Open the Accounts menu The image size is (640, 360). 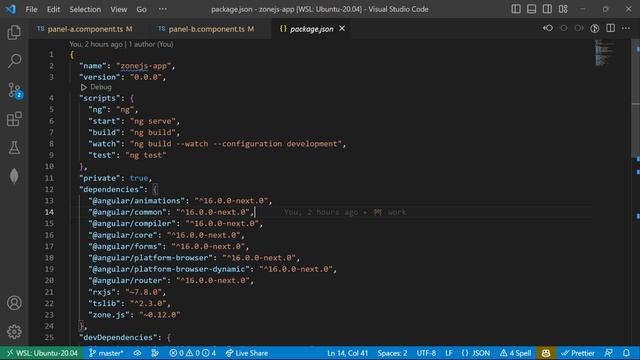pos(14,303)
